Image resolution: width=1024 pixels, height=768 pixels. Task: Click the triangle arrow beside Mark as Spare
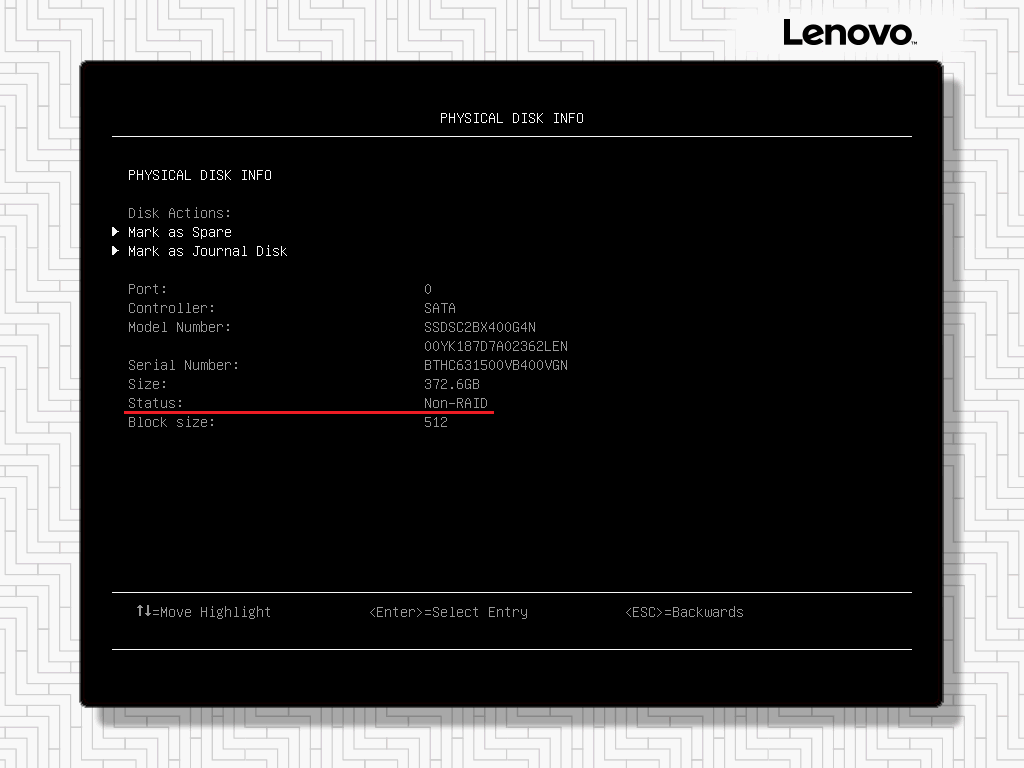116,232
